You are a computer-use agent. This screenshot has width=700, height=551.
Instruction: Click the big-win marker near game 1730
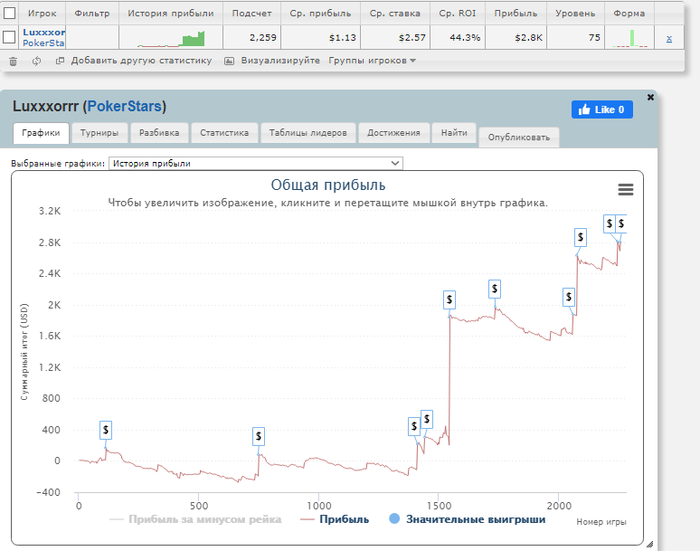tap(494, 289)
